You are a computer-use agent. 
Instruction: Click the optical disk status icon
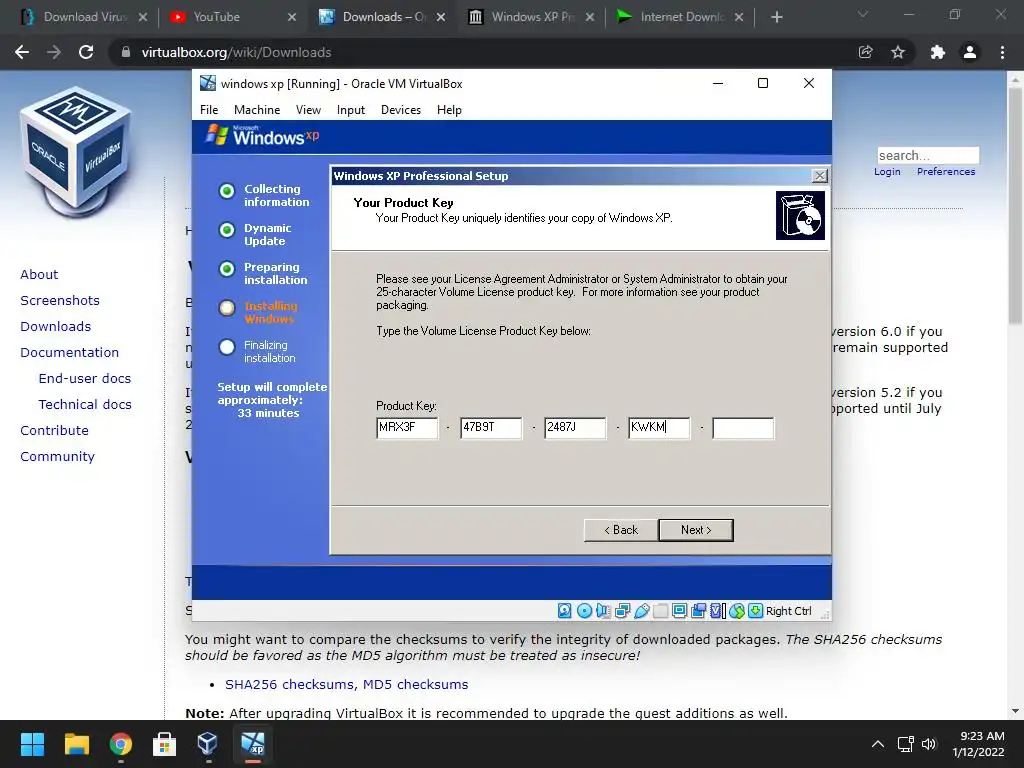[584, 611]
